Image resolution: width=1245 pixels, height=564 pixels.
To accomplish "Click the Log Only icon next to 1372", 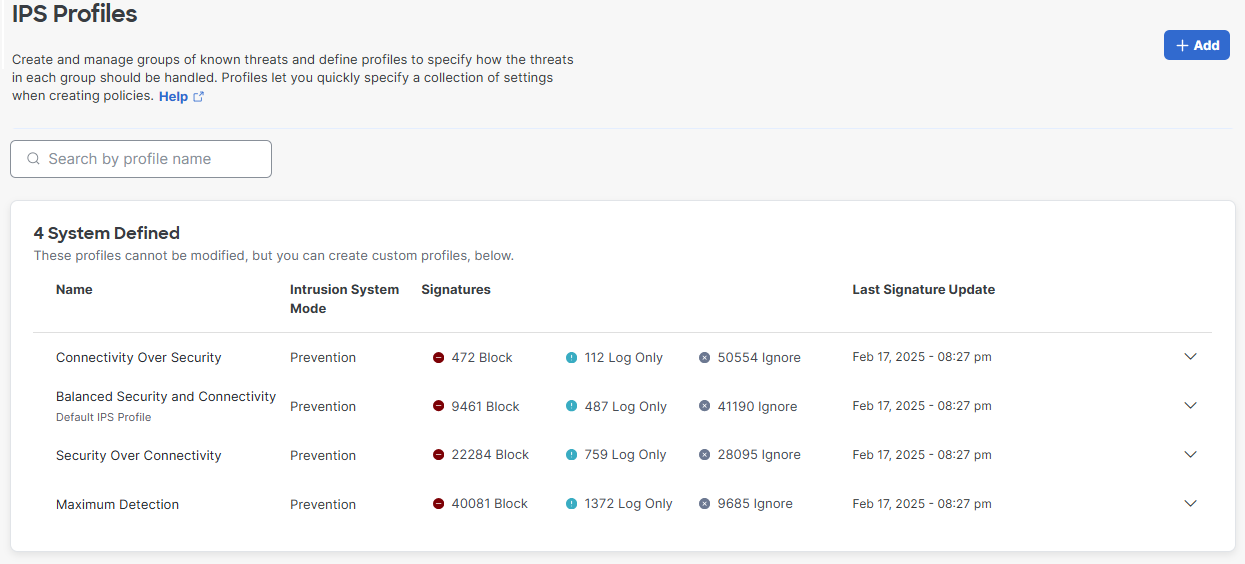I will point(571,504).
